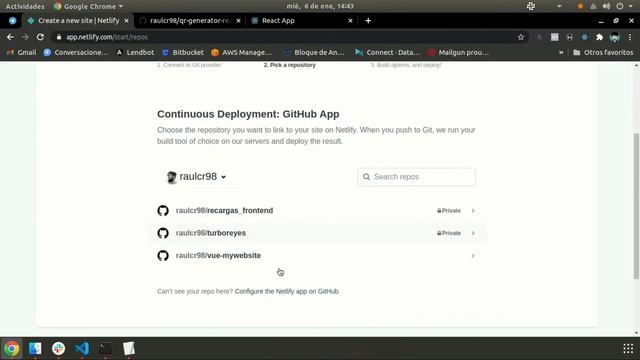Image resolution: width=640 pixels, height=360 pixels.
Task: Open the Chrome three-dot menu
Action: (x=630, y=37)
